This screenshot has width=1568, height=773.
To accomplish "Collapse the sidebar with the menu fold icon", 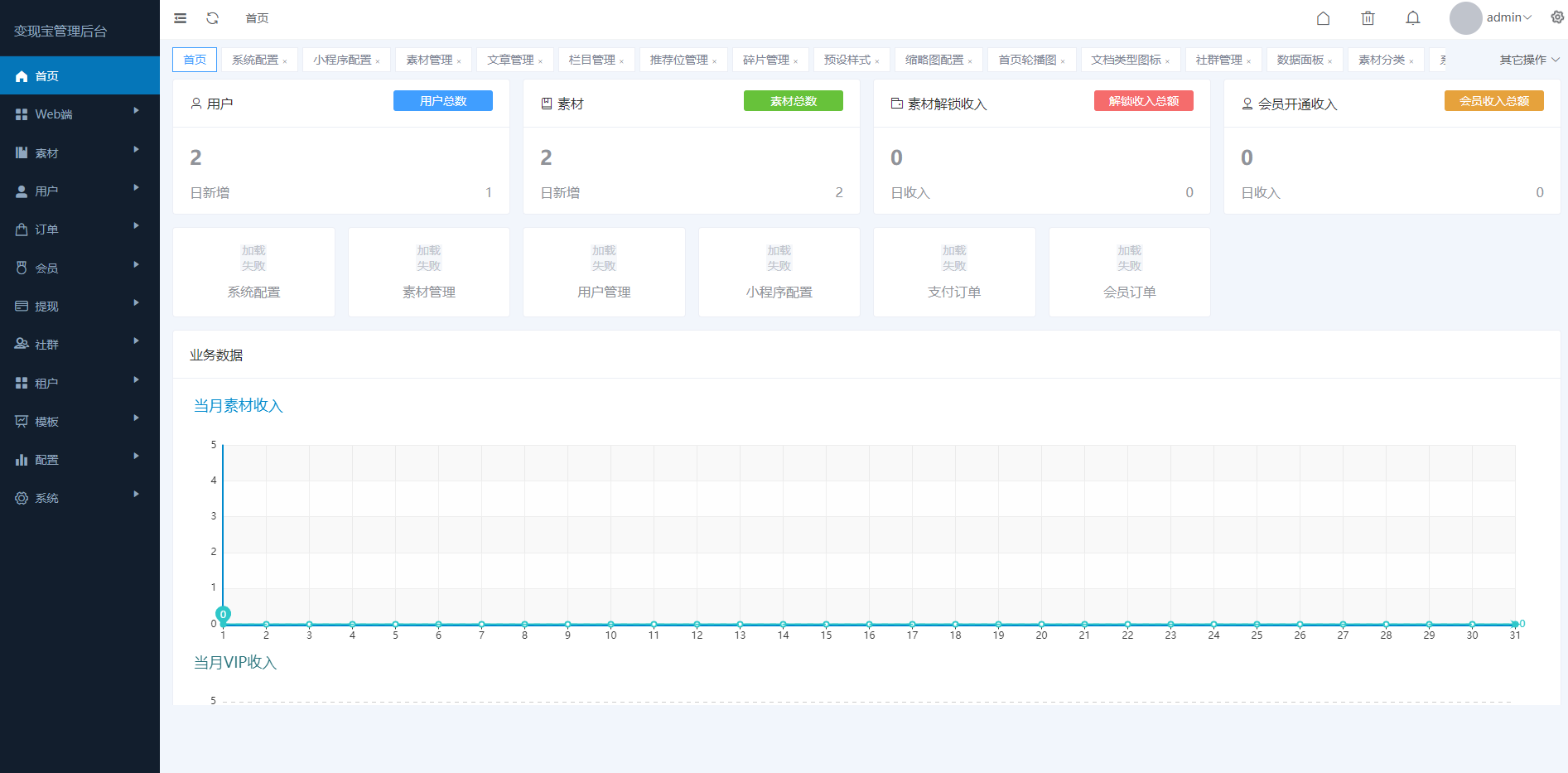I will tap(180, 18).
